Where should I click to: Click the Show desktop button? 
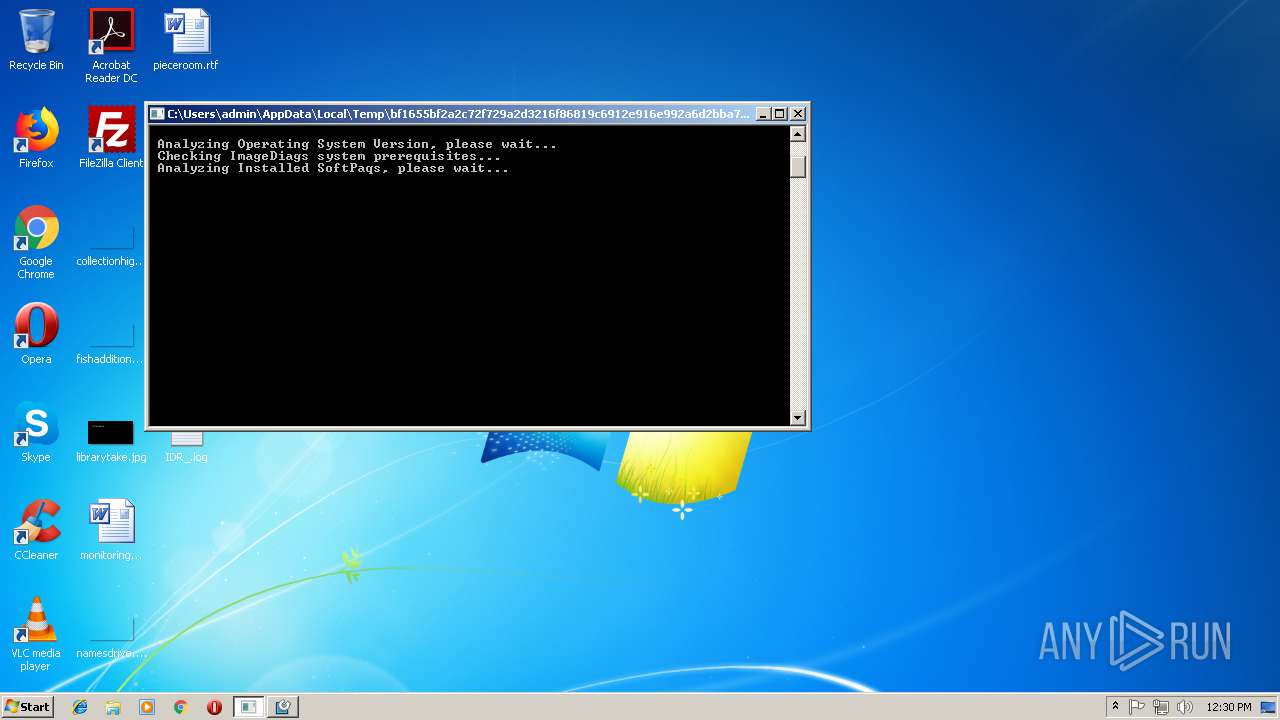1269,707
